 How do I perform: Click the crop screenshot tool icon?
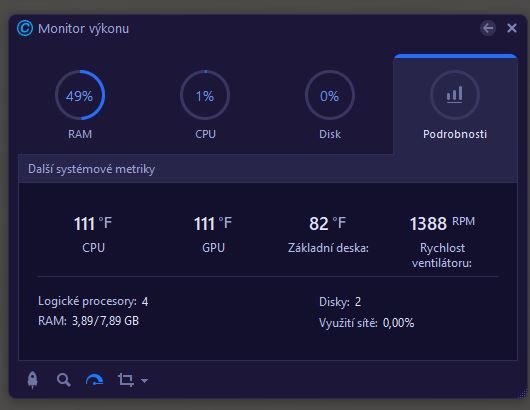pos(125,380)
